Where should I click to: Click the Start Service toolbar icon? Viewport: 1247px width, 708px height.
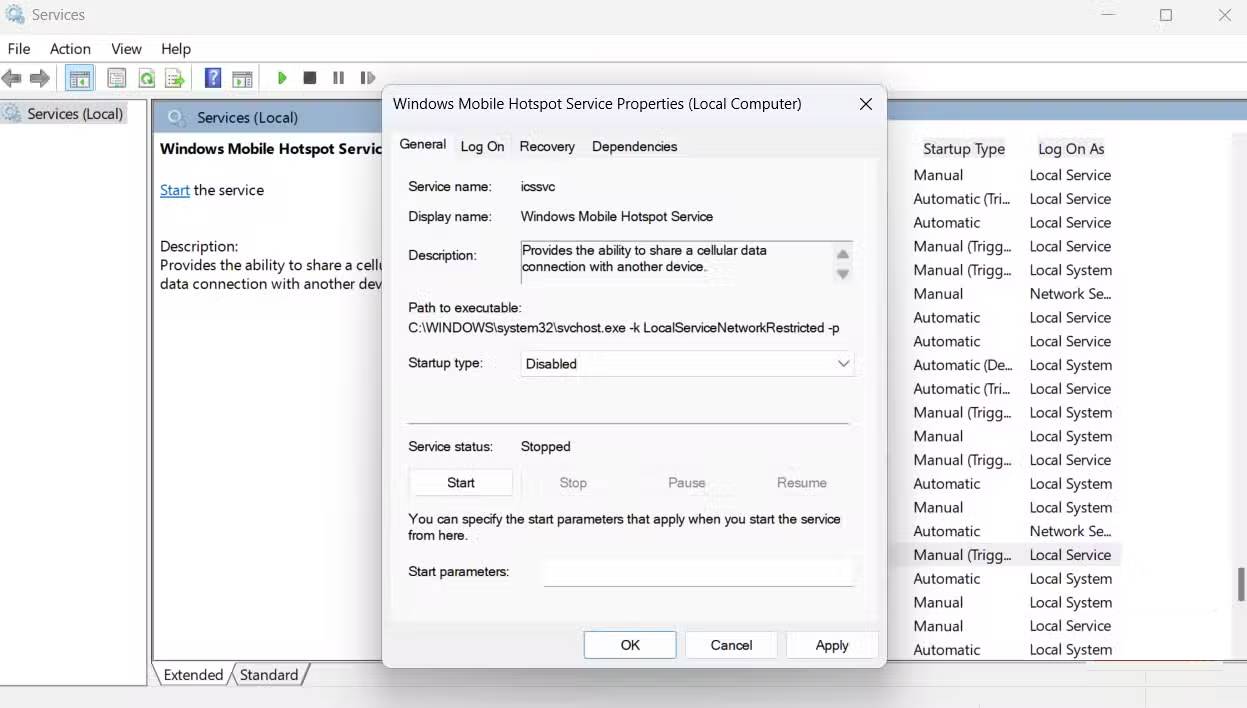click(282, 77)
